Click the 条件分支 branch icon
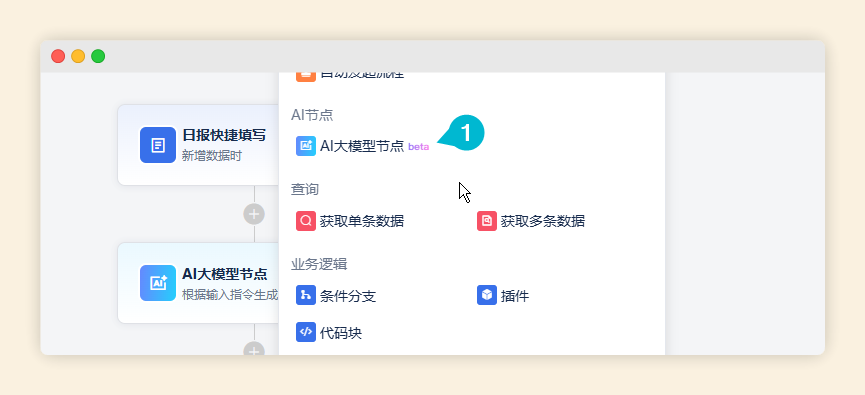Screen dimensions: 865x395 [x=306, y=295]
